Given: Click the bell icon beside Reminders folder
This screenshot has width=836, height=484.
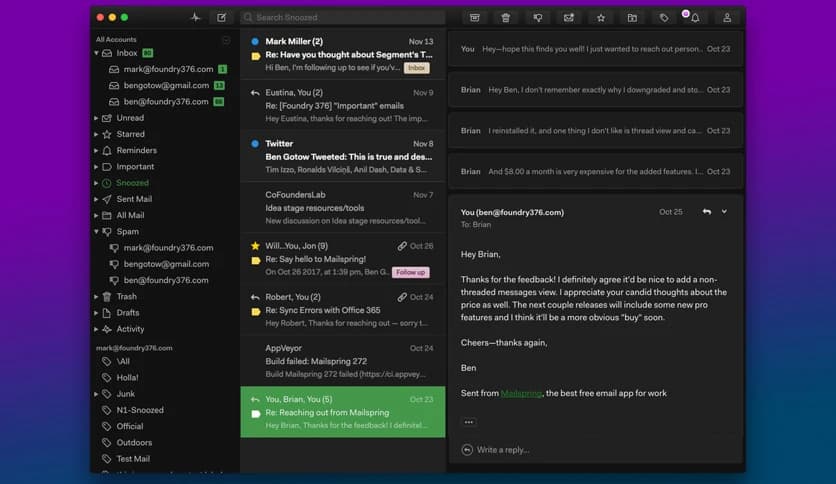Looking at the screenshot, I should pyautogui.click(x=107, y=150).
